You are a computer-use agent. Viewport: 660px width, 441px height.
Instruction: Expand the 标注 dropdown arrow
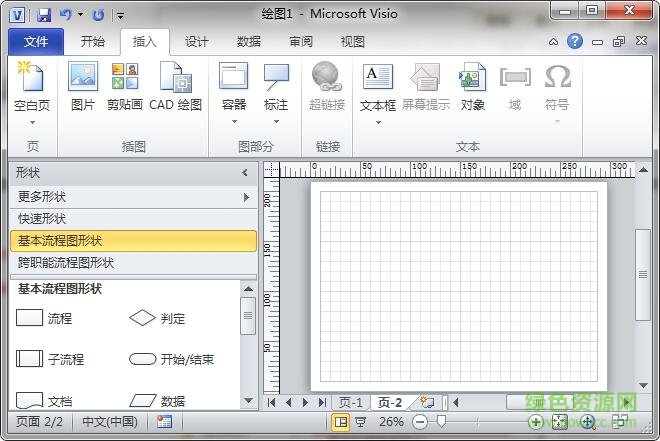(277, 122)
